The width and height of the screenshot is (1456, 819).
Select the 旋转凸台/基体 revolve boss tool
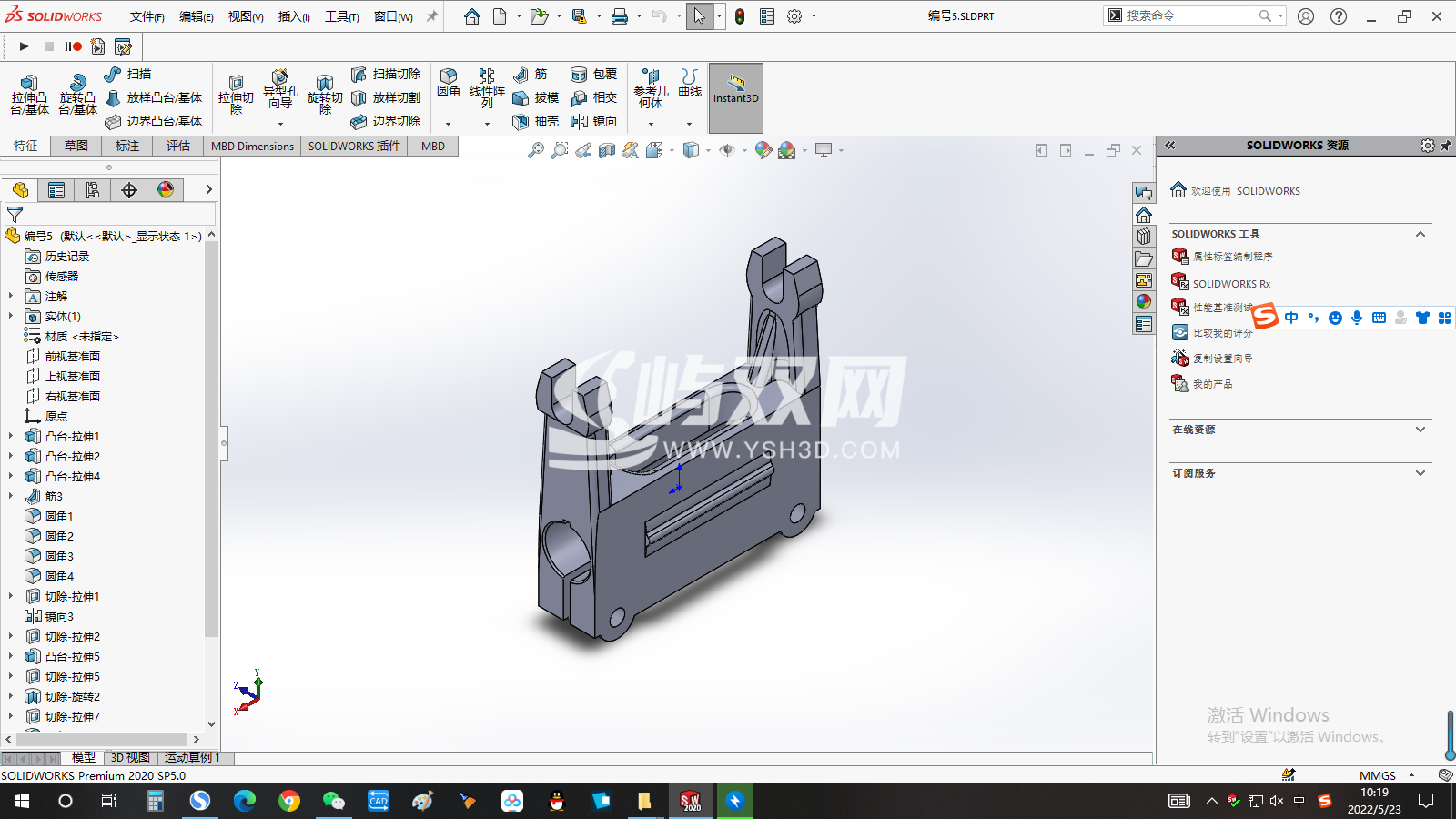77,95
